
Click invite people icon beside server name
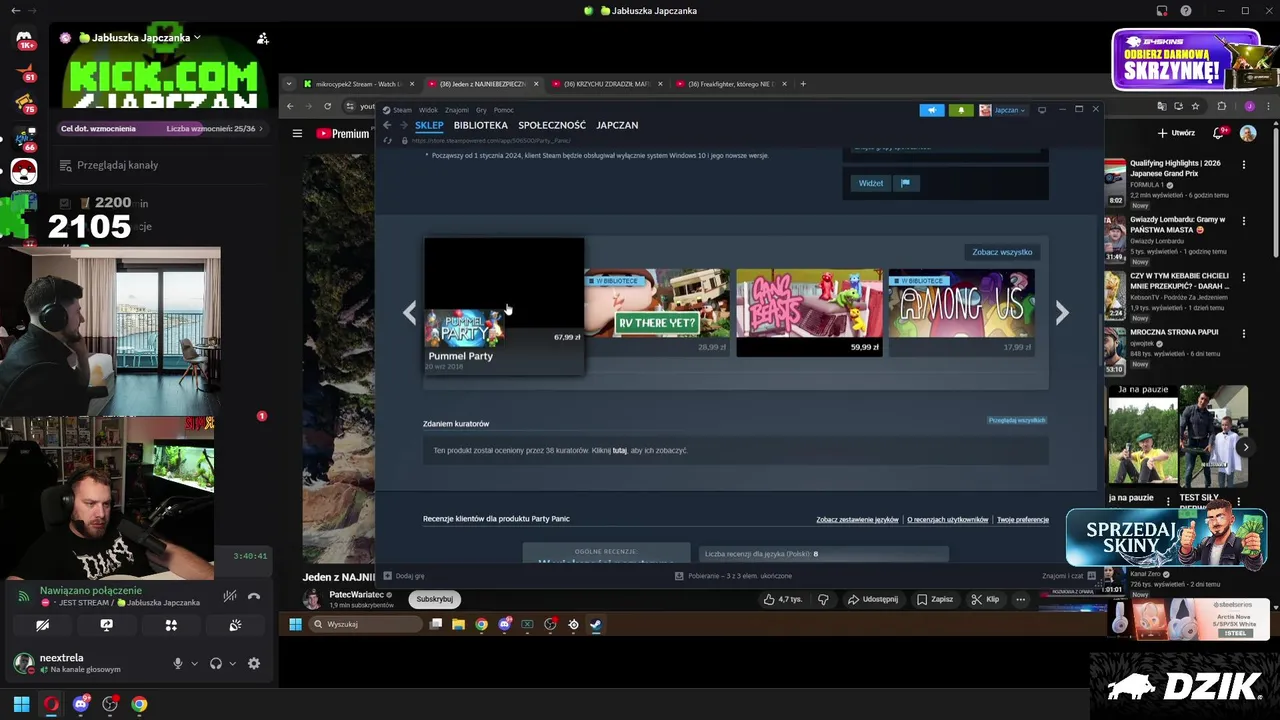[262, 38]
